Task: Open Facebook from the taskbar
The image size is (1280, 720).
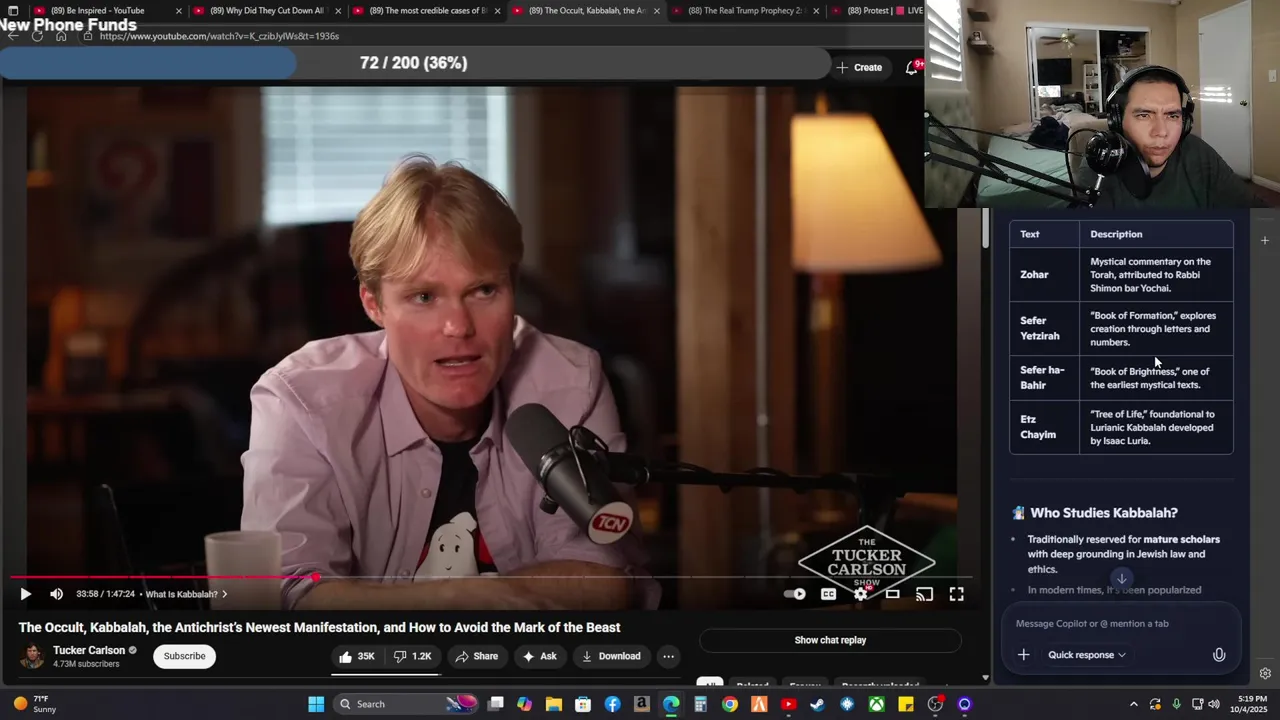Action: pyautogui.click(x=612, y=704)
